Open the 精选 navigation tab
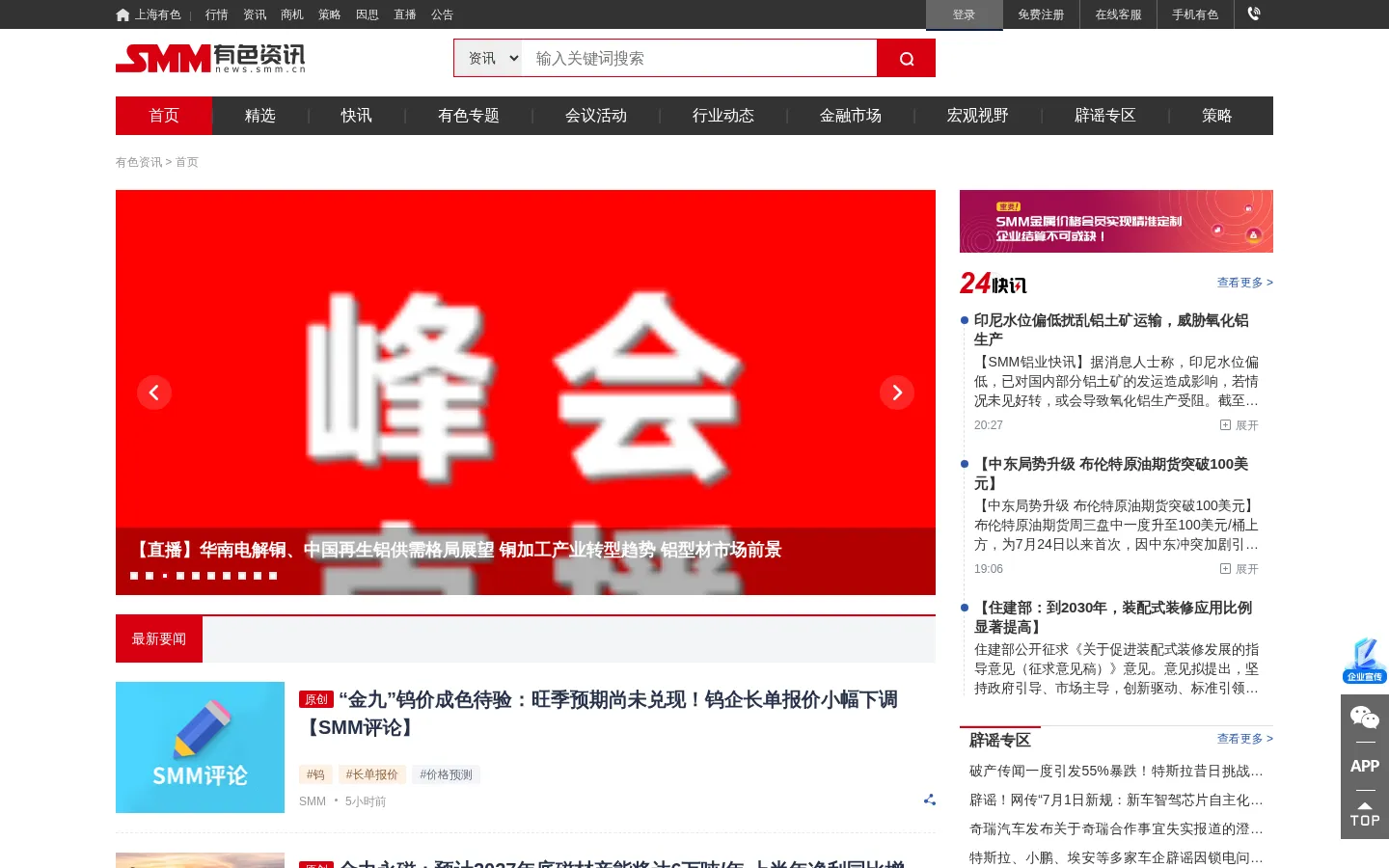Viewport: 1389px width, 868px height. 260,116
